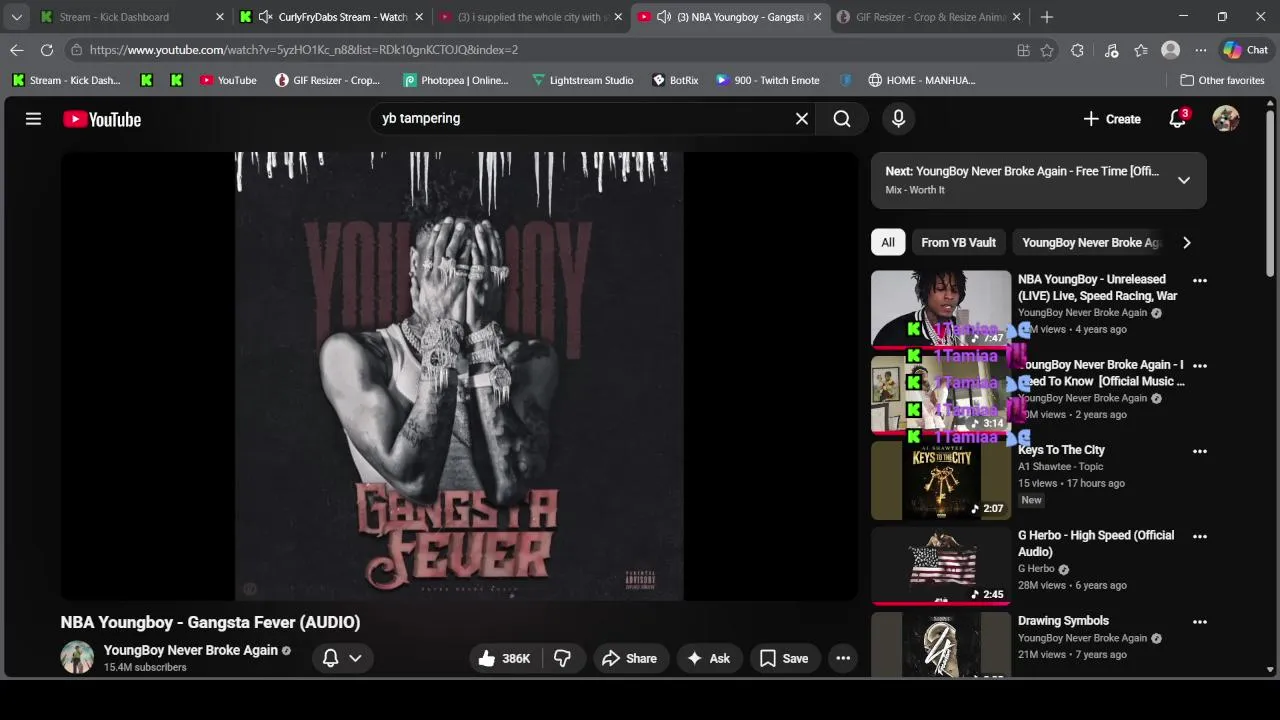Viewport: 1280px width, 720px height.
Task: Expand the Next up playlist panel chevron
Action: [x=1184, y=180]
